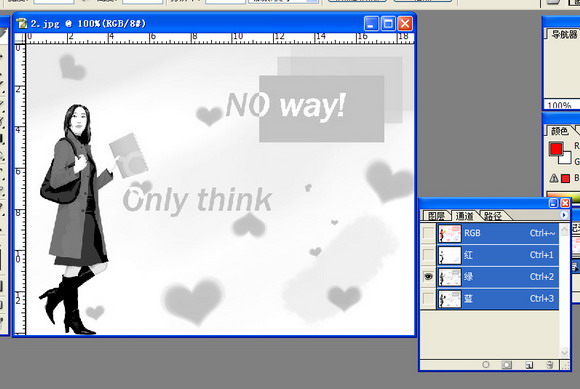Minimize the 2.jpg document window
The width and height of the screenshot is (580, 389).
[x=371, y=24]
